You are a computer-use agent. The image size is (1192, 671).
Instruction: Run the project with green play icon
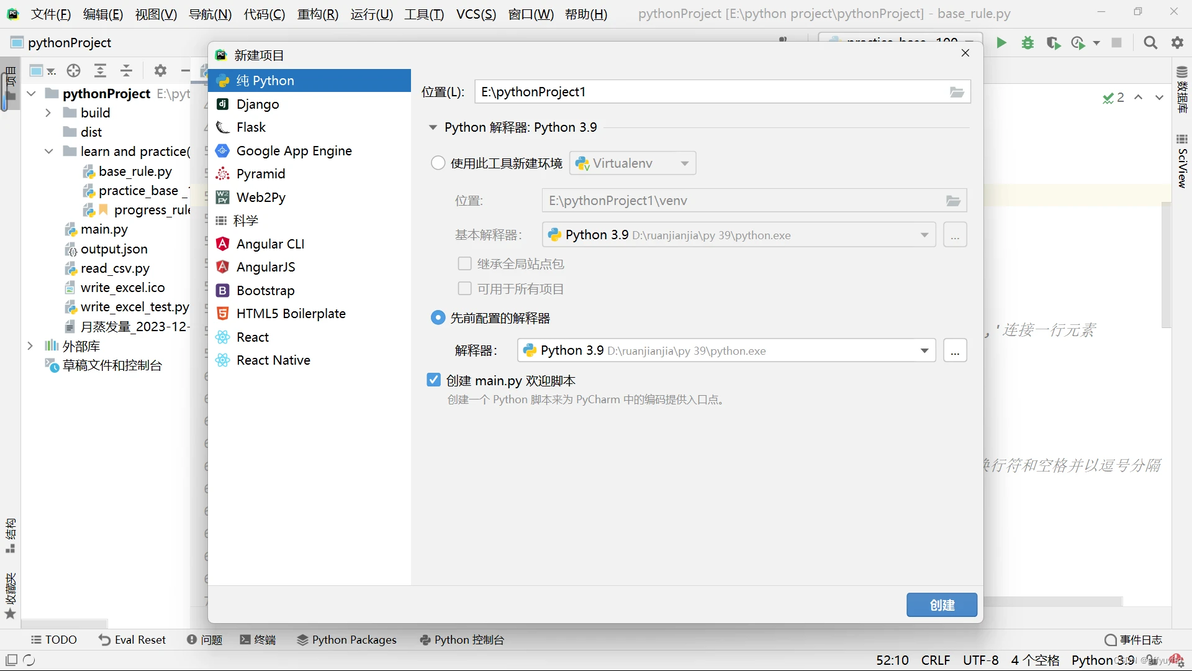[x=1001, y=43]
